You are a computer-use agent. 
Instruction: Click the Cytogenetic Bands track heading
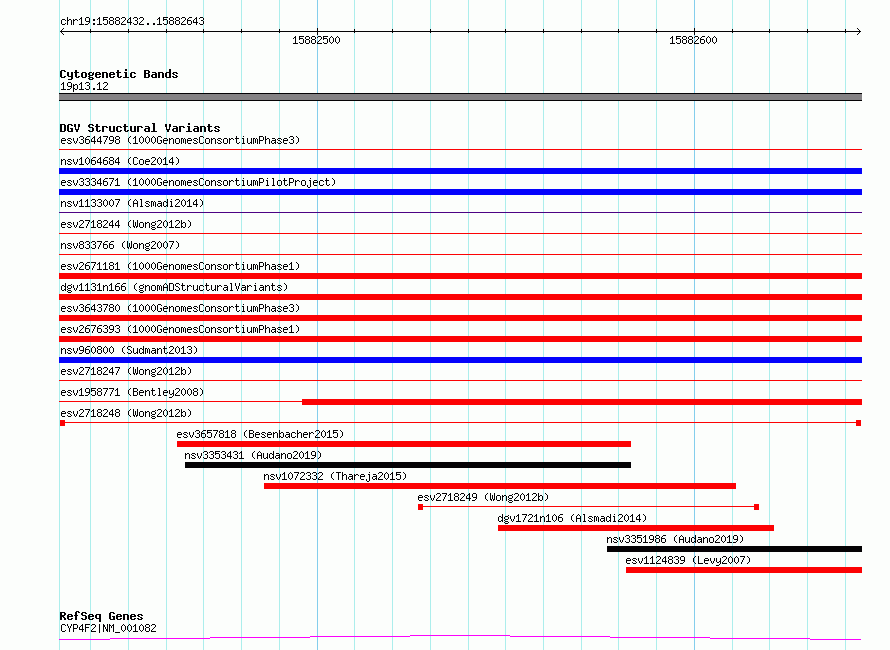pos(119,74)
